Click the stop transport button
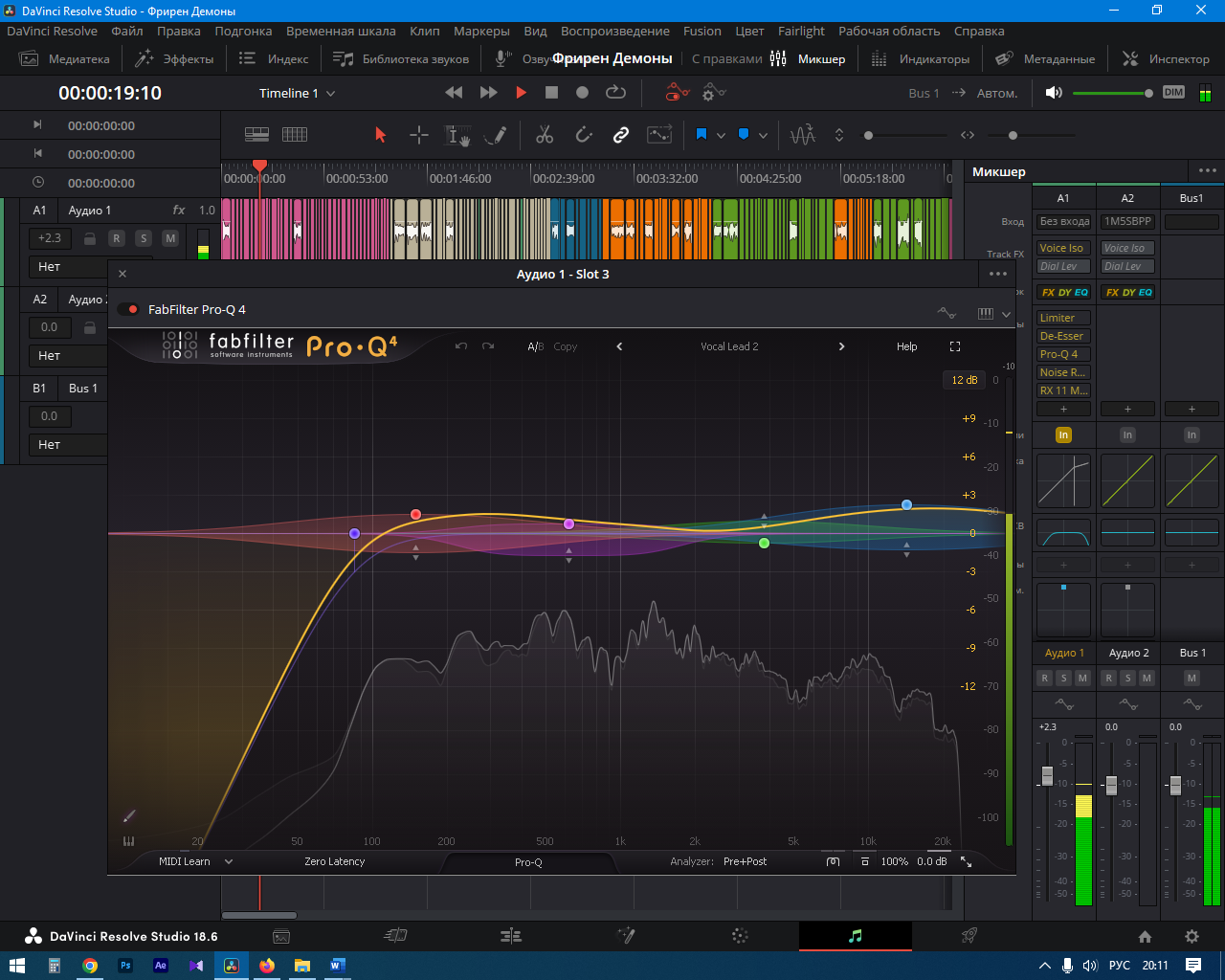The height and width of the screenshot is (980, 1225). tap(551, 93)
